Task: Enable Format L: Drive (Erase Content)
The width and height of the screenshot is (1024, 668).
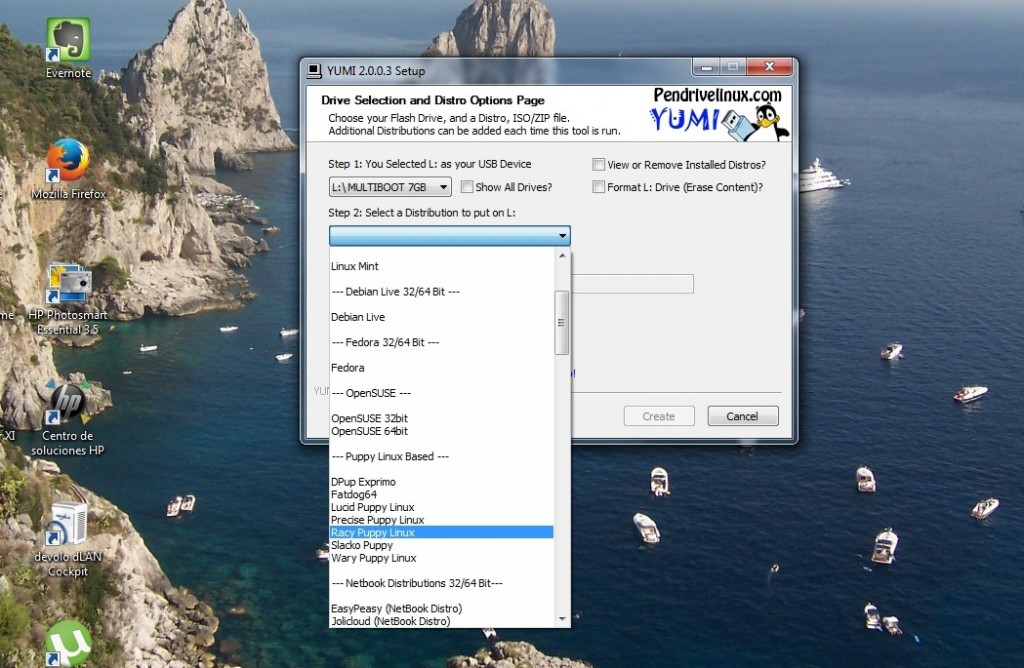Action: [x=597, y=187]
